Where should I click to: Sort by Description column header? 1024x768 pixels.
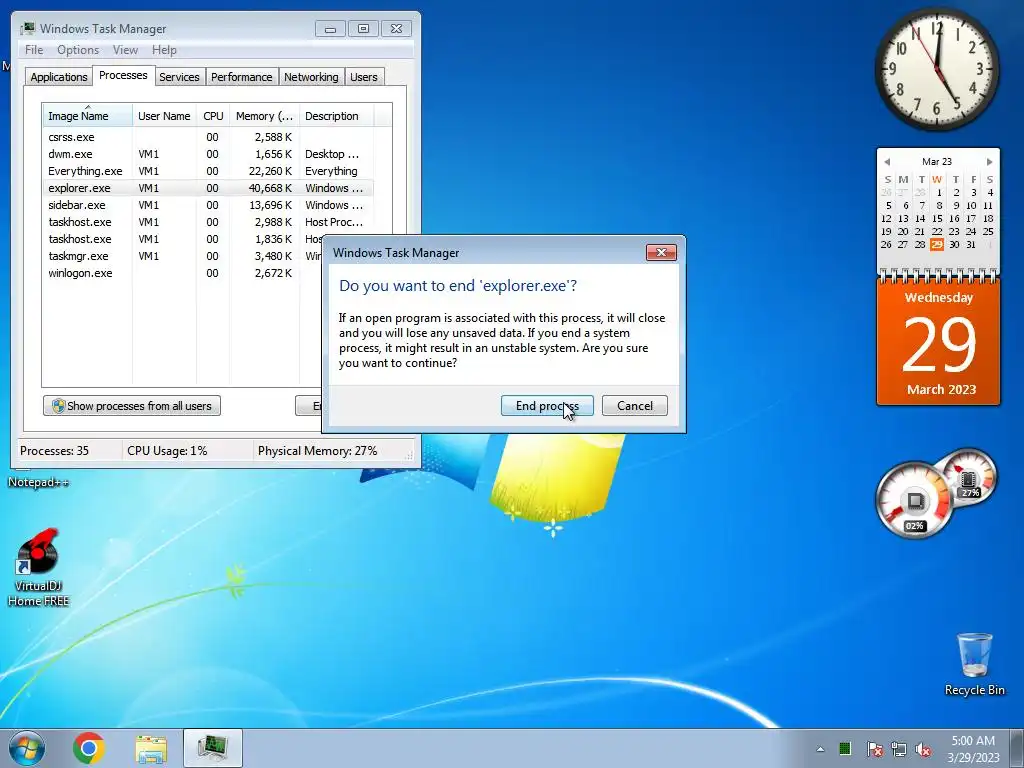336,116
